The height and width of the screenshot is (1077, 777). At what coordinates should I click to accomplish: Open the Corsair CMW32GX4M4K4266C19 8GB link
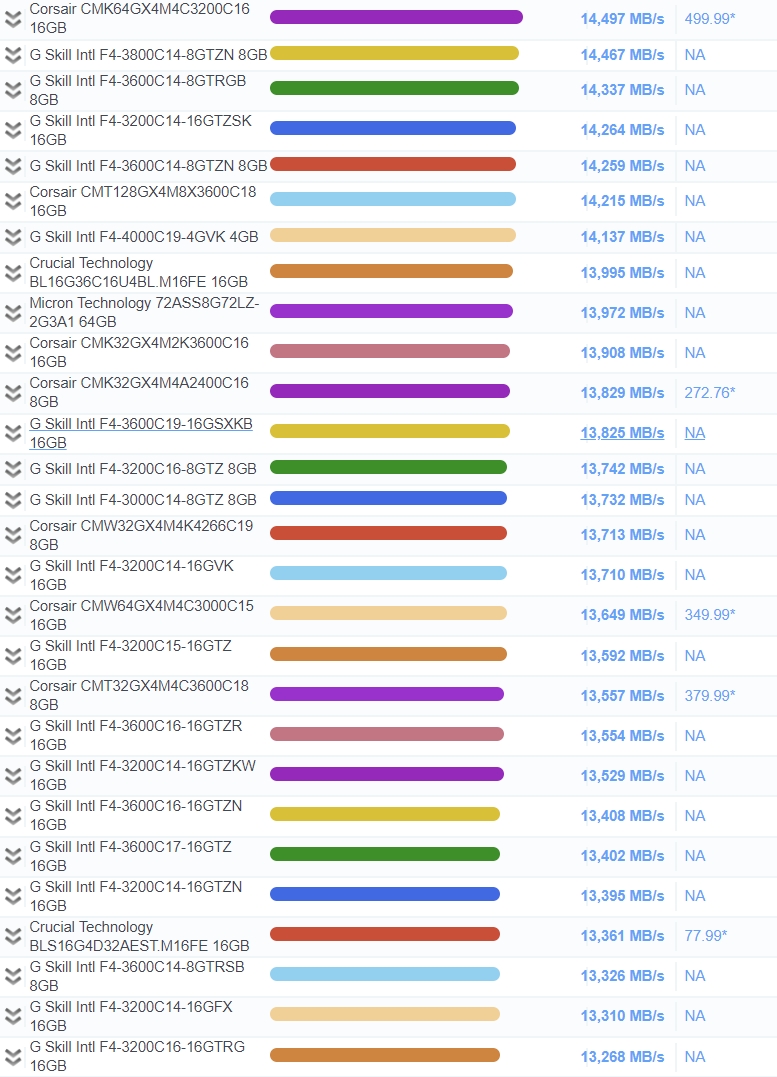pyautogui.click(x=141, y=535)
